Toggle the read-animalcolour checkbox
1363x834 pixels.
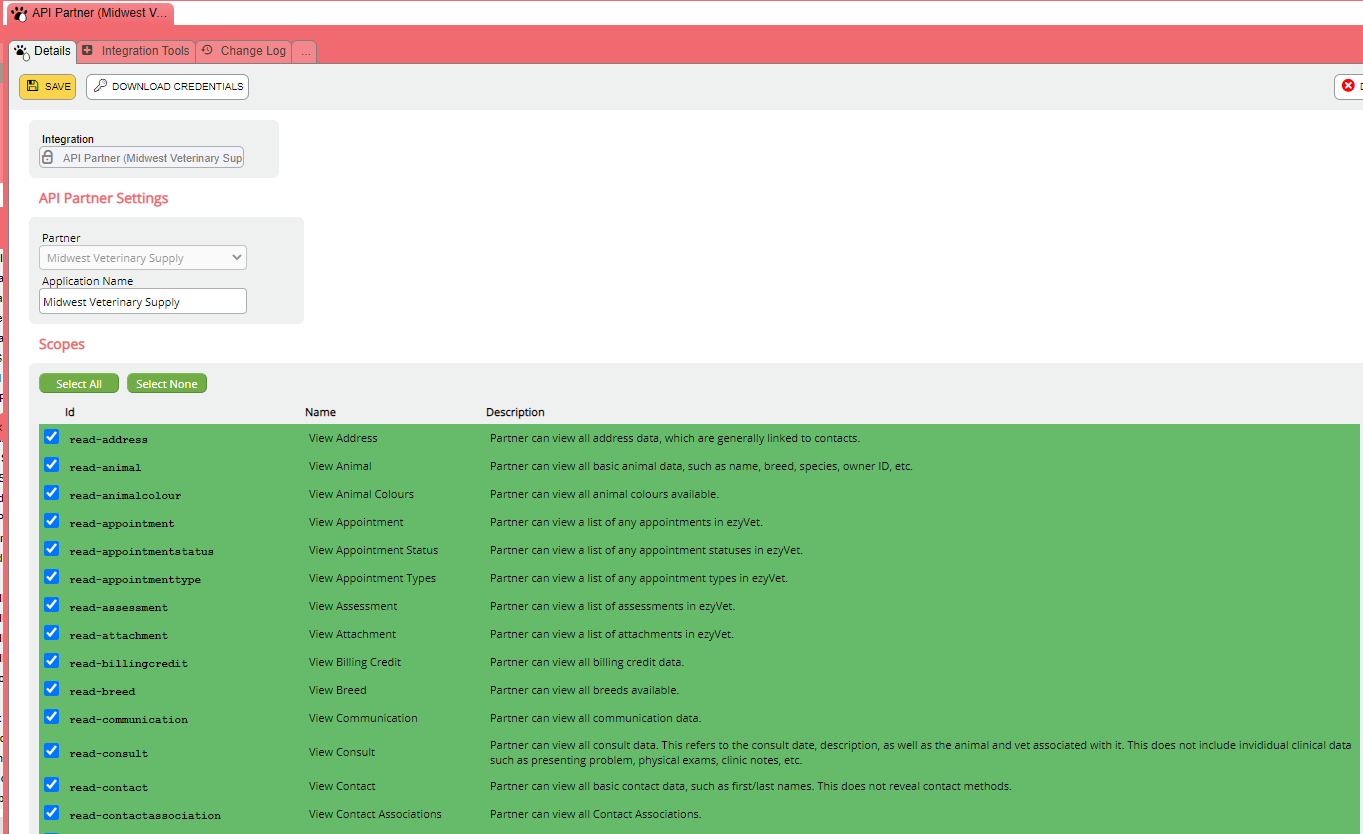[x=52, y=493]
